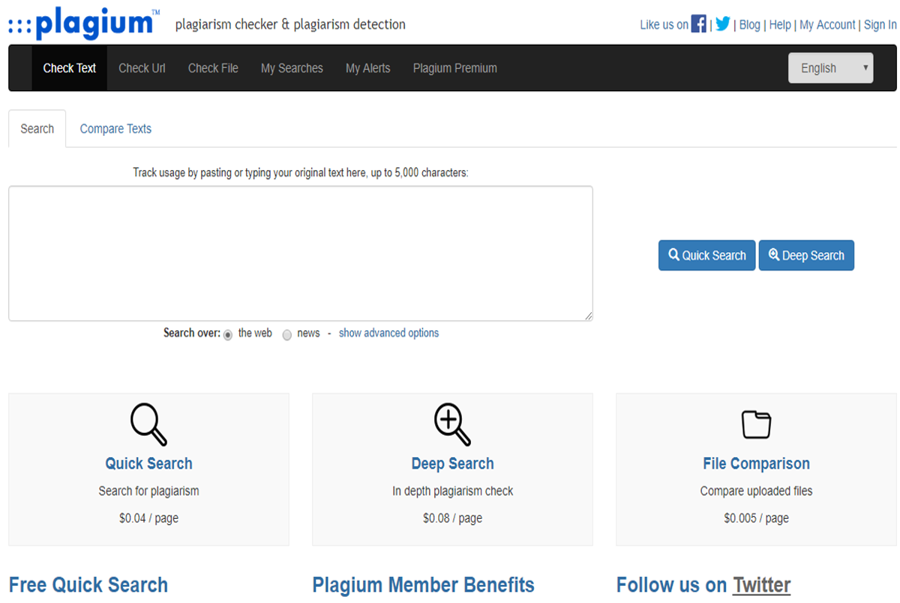Select 'the web' radio option
This screenshot has width=900, height=603.
click(x=228, y=335)
